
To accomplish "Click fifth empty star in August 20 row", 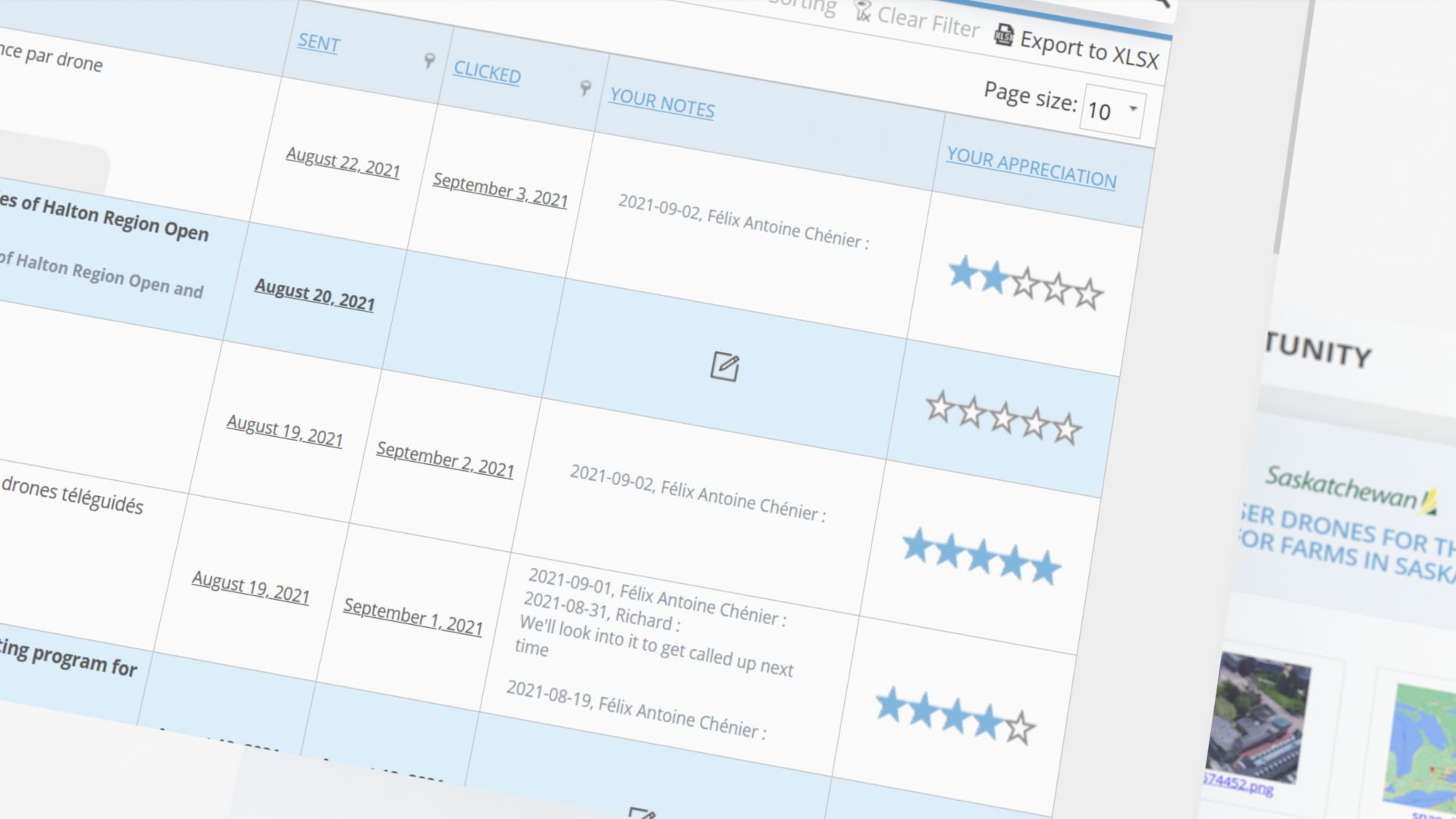I will 1067,429.
